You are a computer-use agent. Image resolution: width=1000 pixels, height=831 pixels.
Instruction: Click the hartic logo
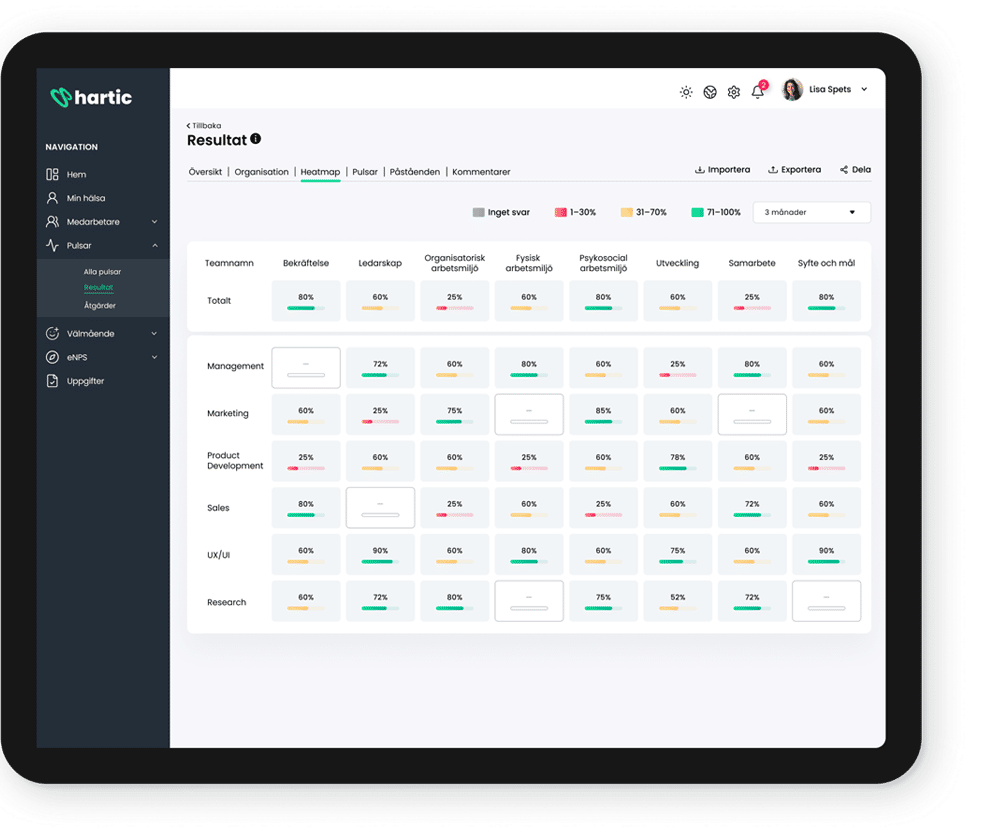[91, 97]
